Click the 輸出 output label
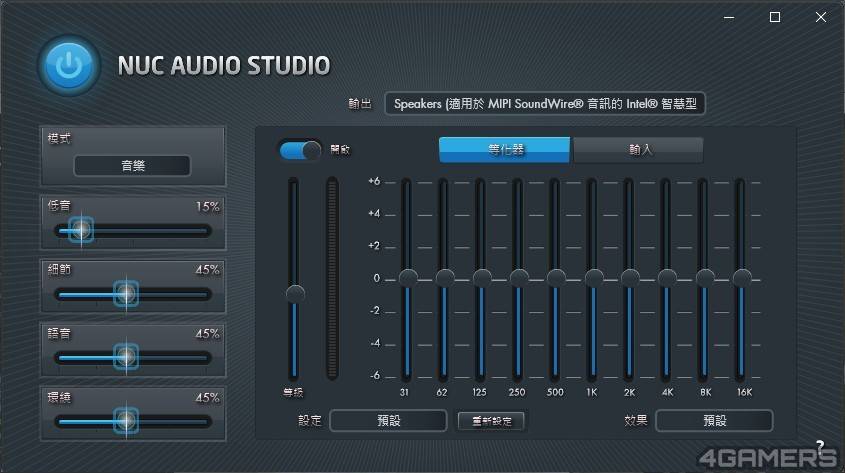The width and height of the screenshot is (845, 473). 360,103
